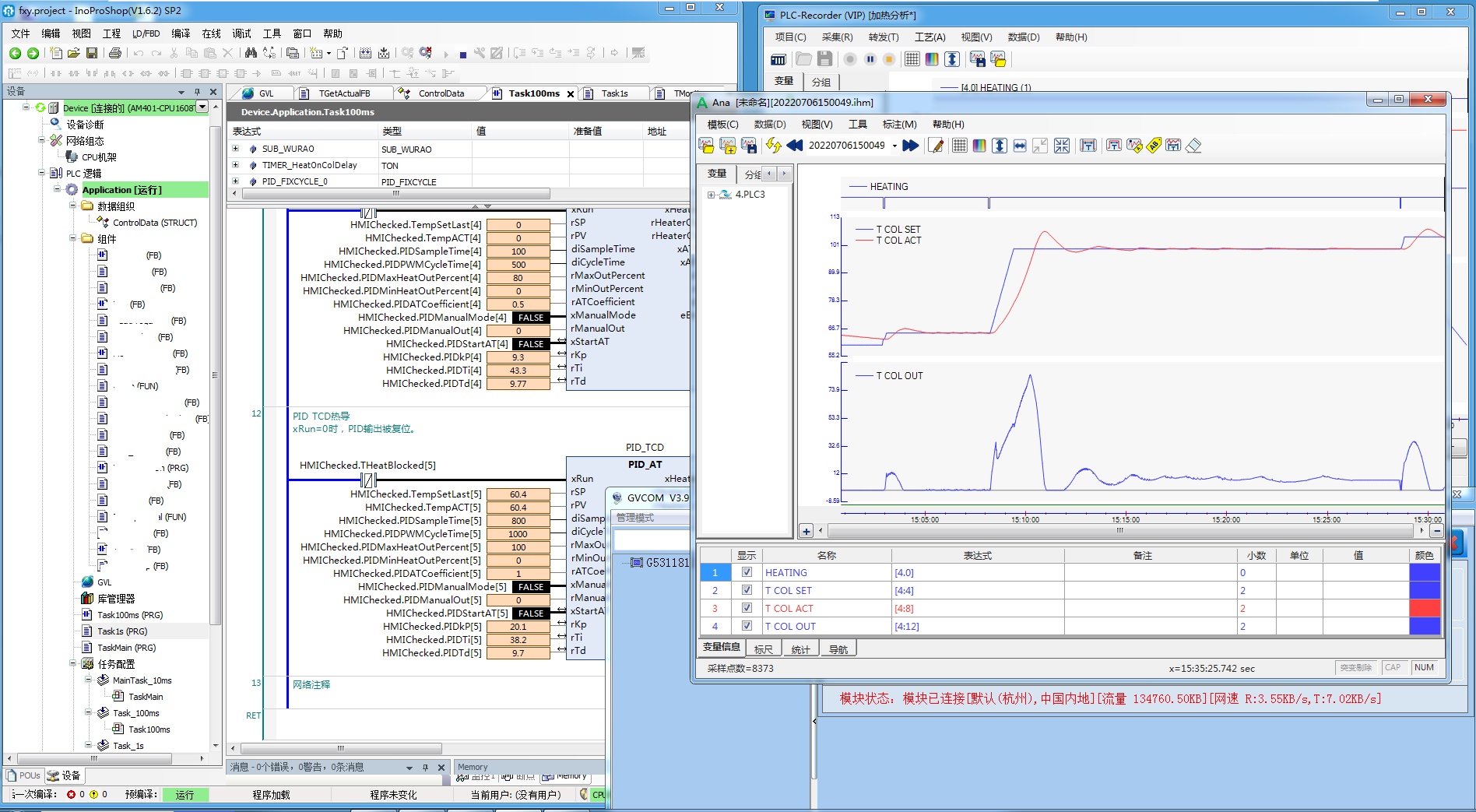Disable display of T COL OUT signal
1476x812 pixels.
(x=747, y=626)
